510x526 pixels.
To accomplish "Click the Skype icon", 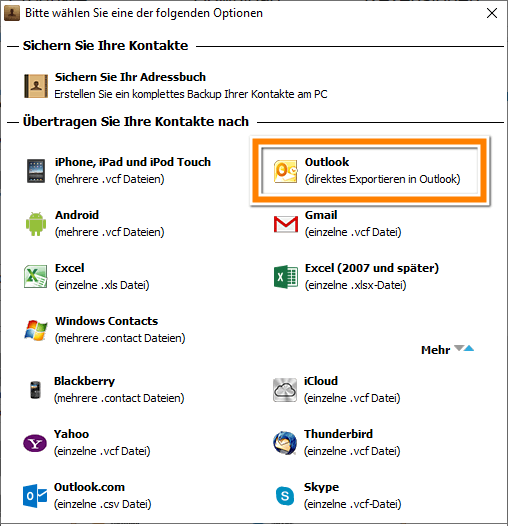I will click(x=285, y=496).
